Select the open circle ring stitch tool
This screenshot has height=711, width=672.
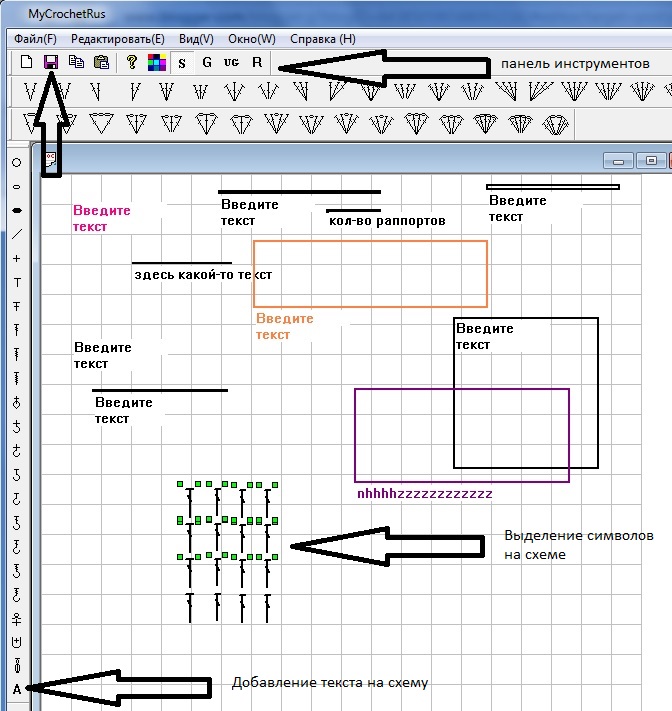coord(16,162)
